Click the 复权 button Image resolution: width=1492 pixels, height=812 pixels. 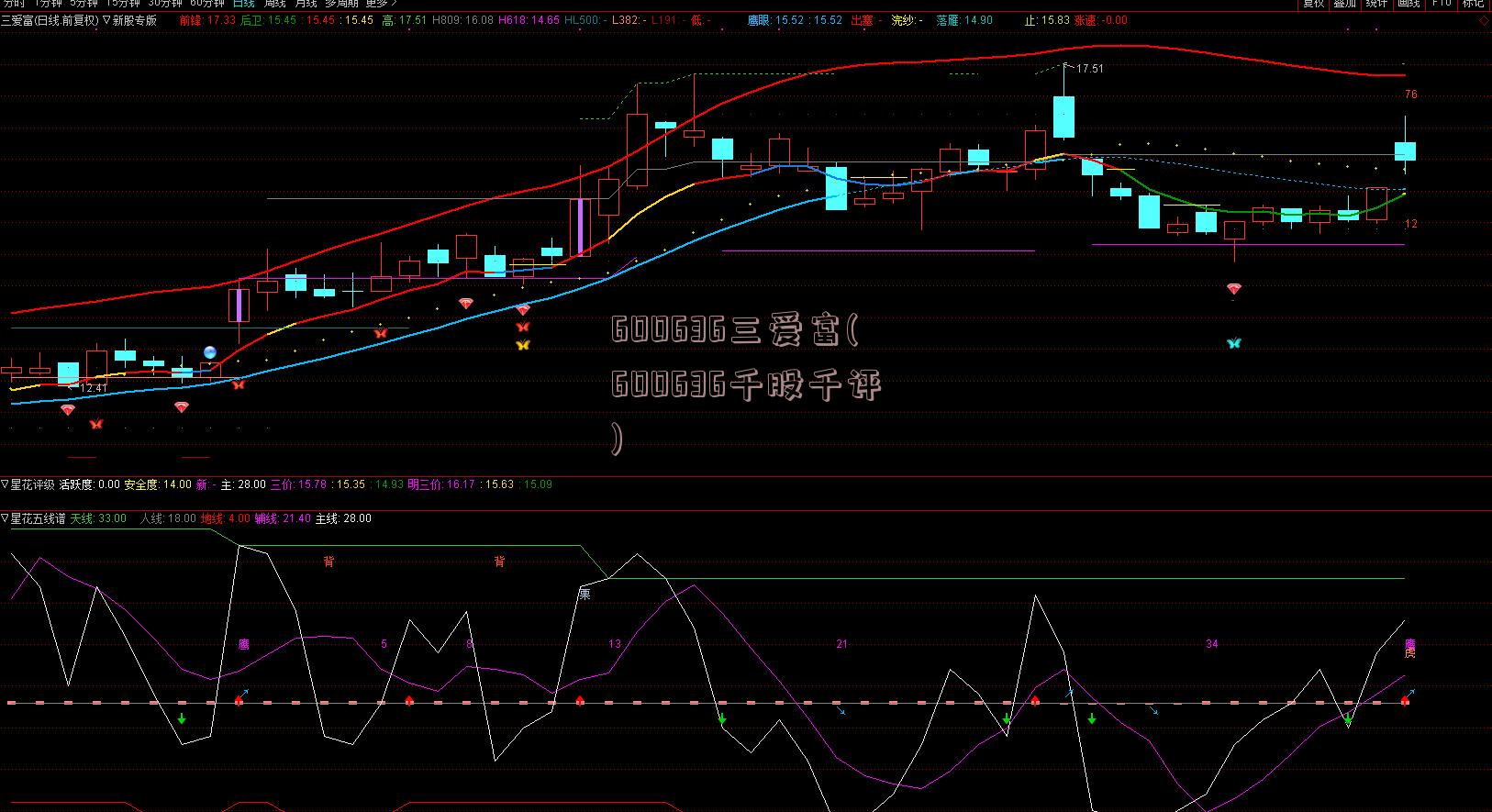point(1314,4)
